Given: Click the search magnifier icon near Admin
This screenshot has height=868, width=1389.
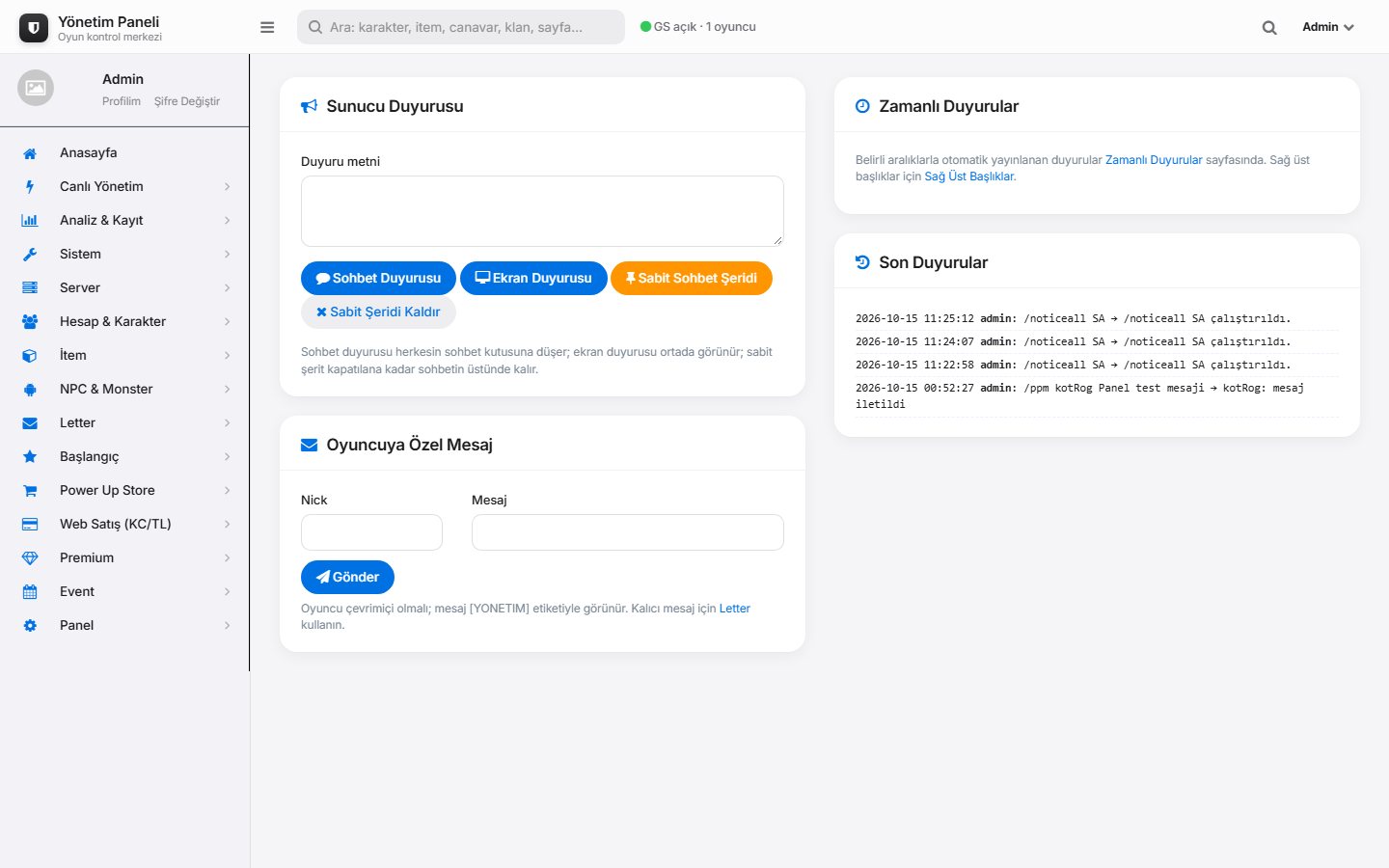Looking at the screenshot, I should click(1269, 27).
